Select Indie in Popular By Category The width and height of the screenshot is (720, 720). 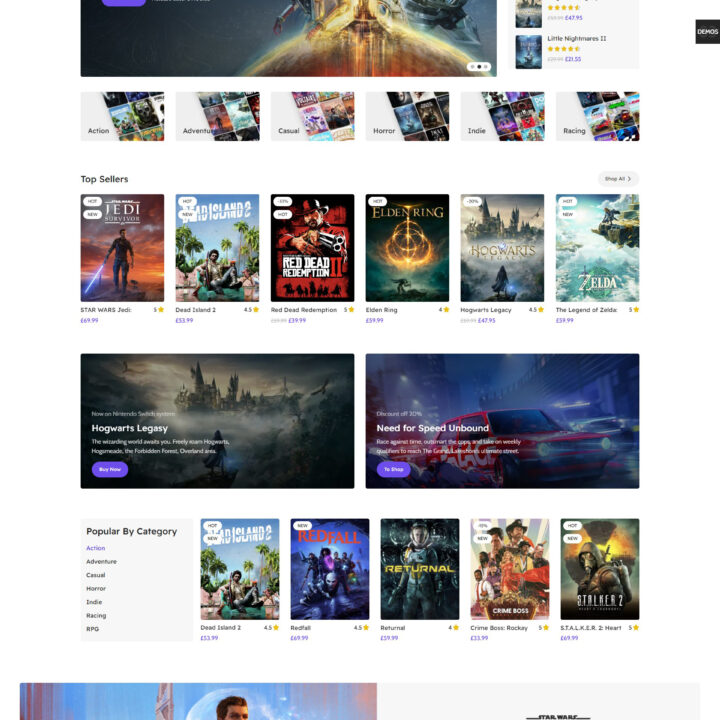tap(94, 602)
